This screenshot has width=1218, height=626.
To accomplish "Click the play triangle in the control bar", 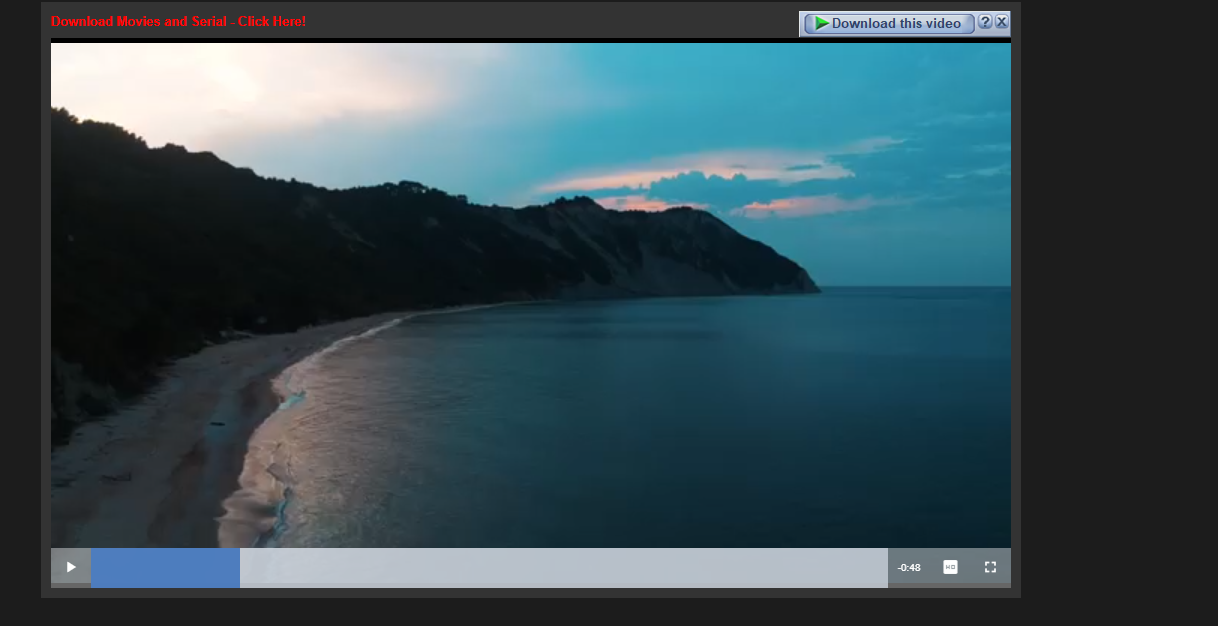I will pos(70,566).
